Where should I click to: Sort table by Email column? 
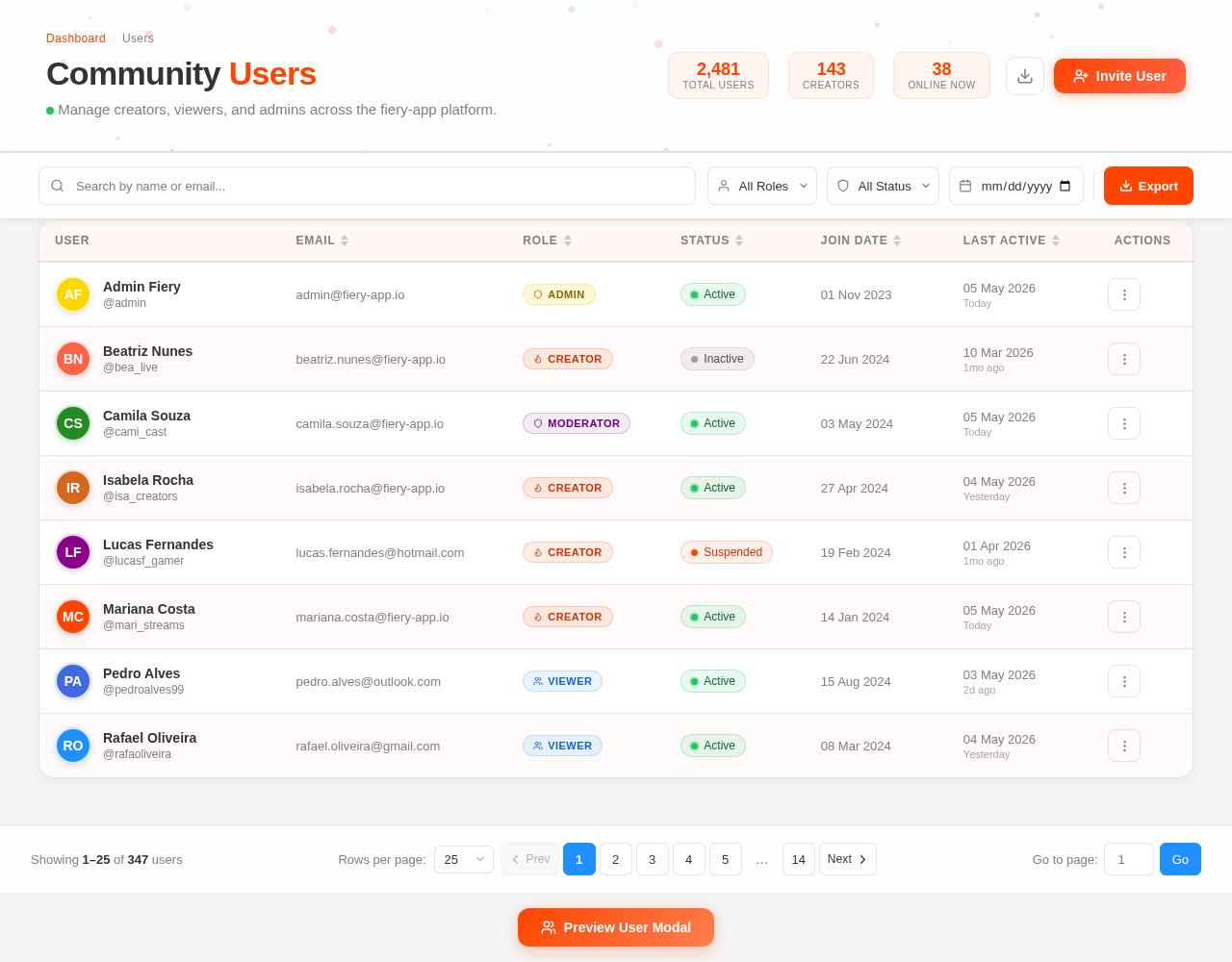[x=322, y=240]
